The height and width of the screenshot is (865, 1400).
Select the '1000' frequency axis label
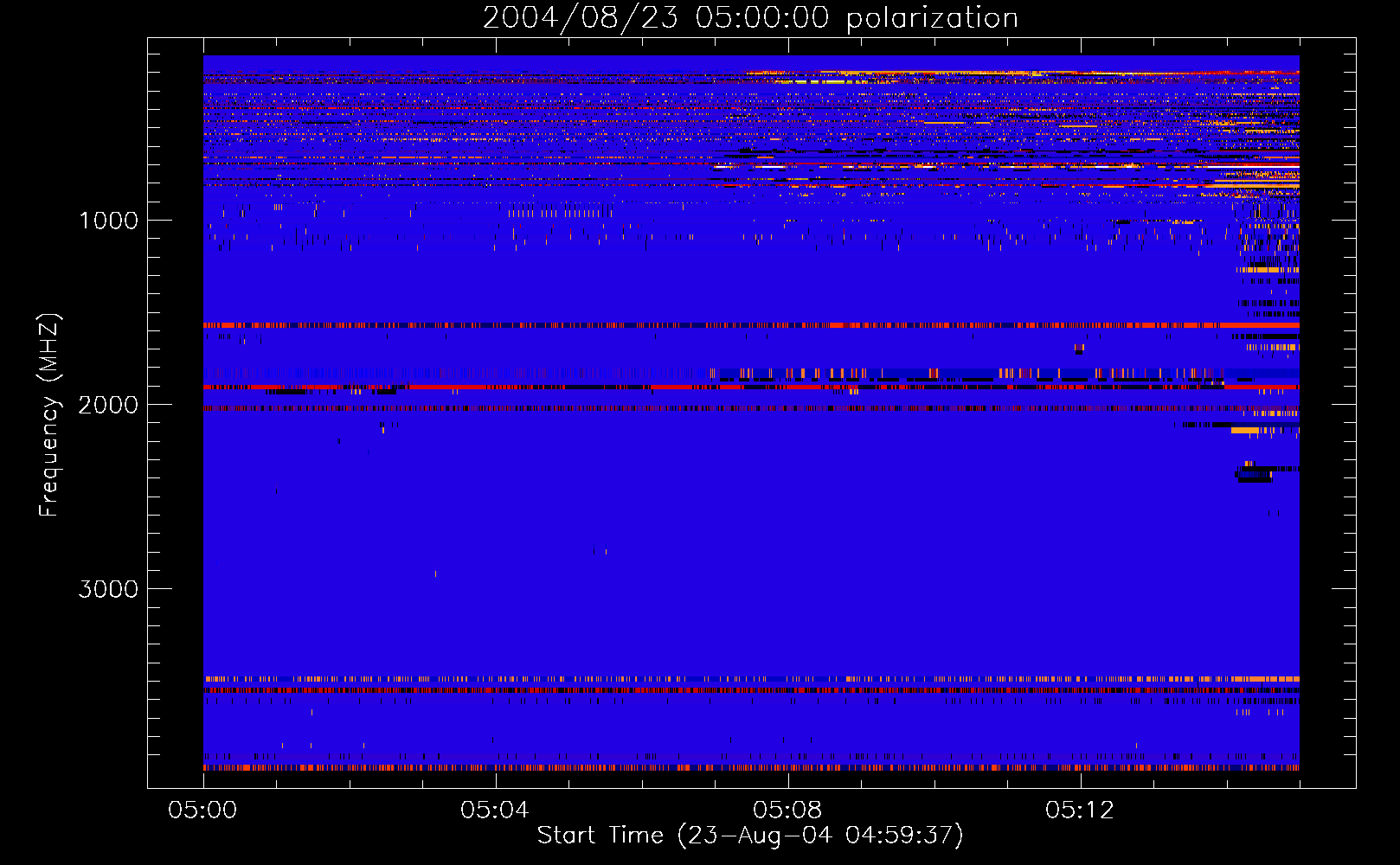coord(108,221)
